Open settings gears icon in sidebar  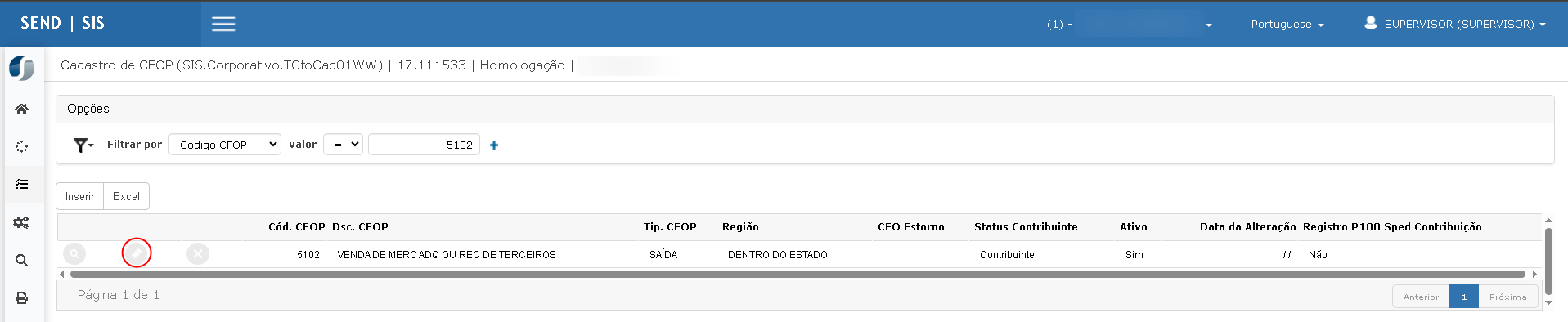tap(22, 222)
